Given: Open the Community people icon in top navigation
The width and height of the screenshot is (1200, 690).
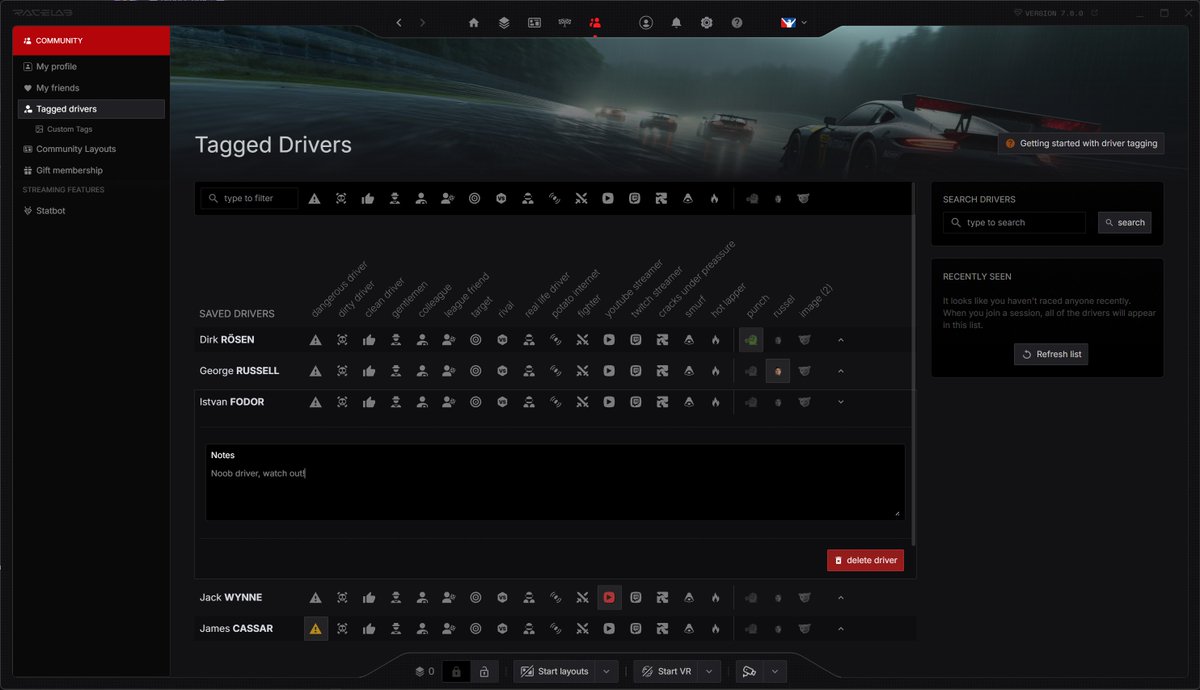Looking at the screenshot, I should tap(595, 22).
